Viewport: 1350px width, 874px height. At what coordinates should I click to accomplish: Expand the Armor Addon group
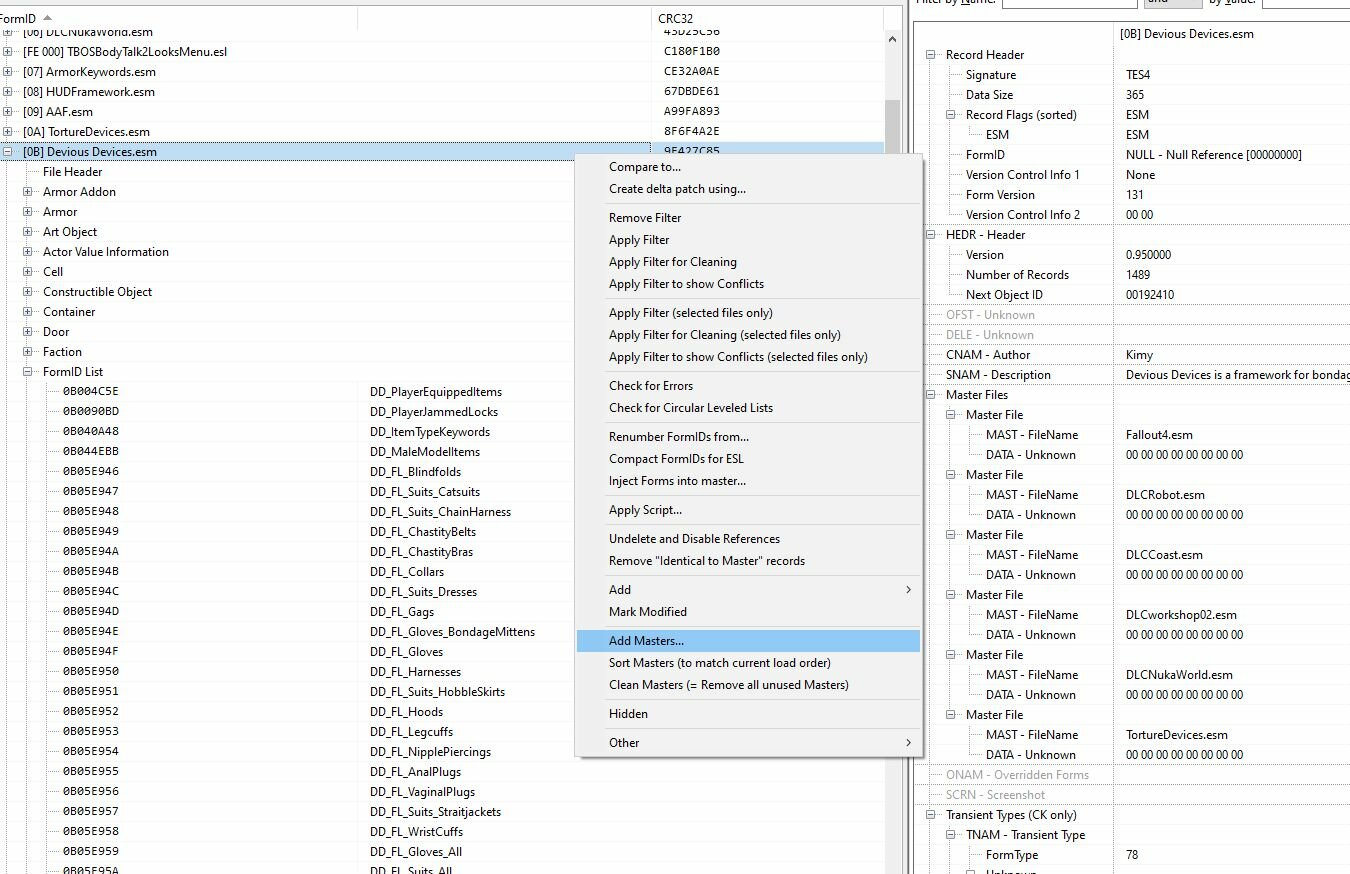28,192
